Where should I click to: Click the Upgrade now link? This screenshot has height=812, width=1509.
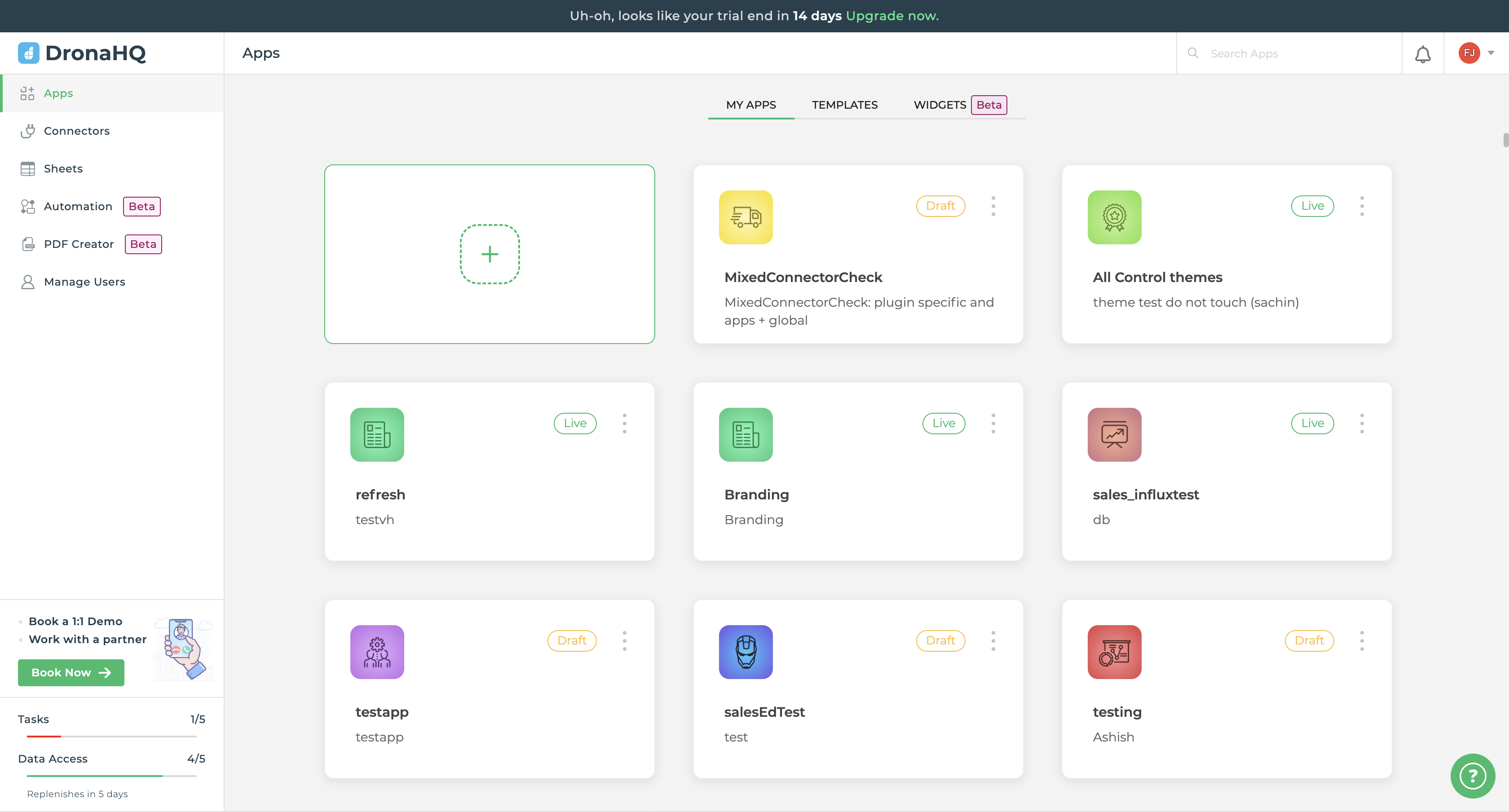pos(892,16)
